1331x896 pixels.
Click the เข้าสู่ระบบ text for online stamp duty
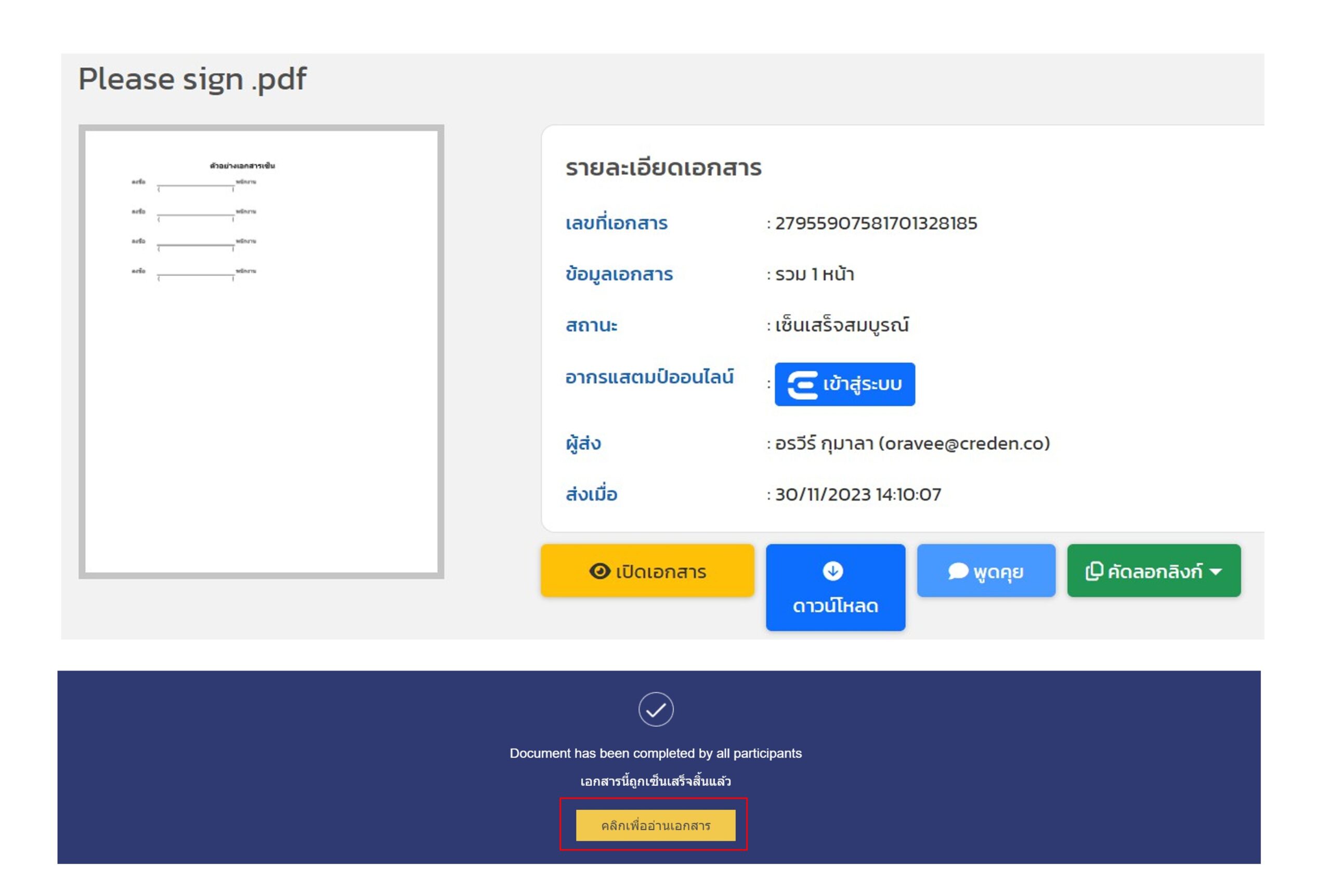pyautogui.click(x=862, y=384)
